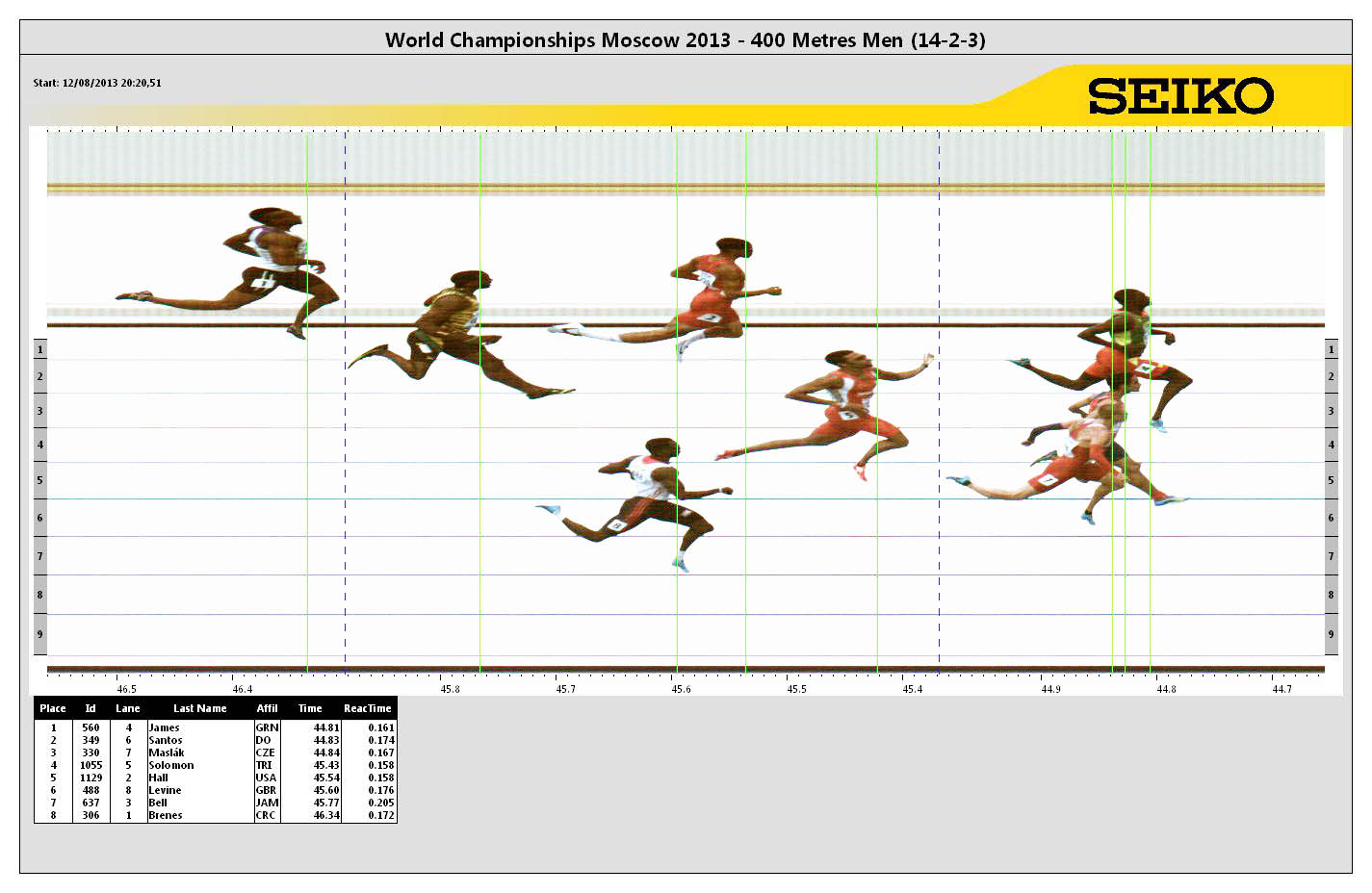Click the left lane 1 marker
This screenshot has width=1372, height=893.
(x=39, y=349)
